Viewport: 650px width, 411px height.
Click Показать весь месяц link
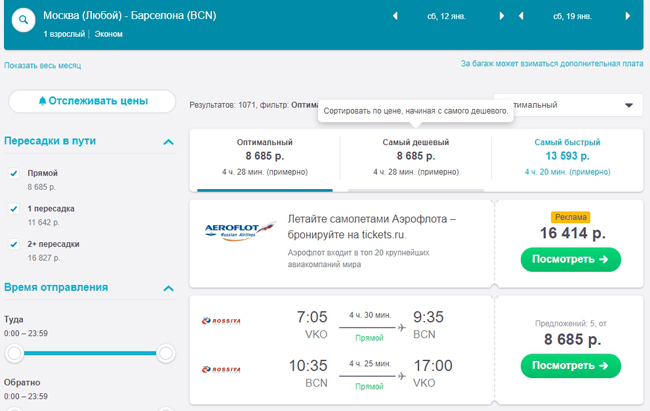point(43,66)
